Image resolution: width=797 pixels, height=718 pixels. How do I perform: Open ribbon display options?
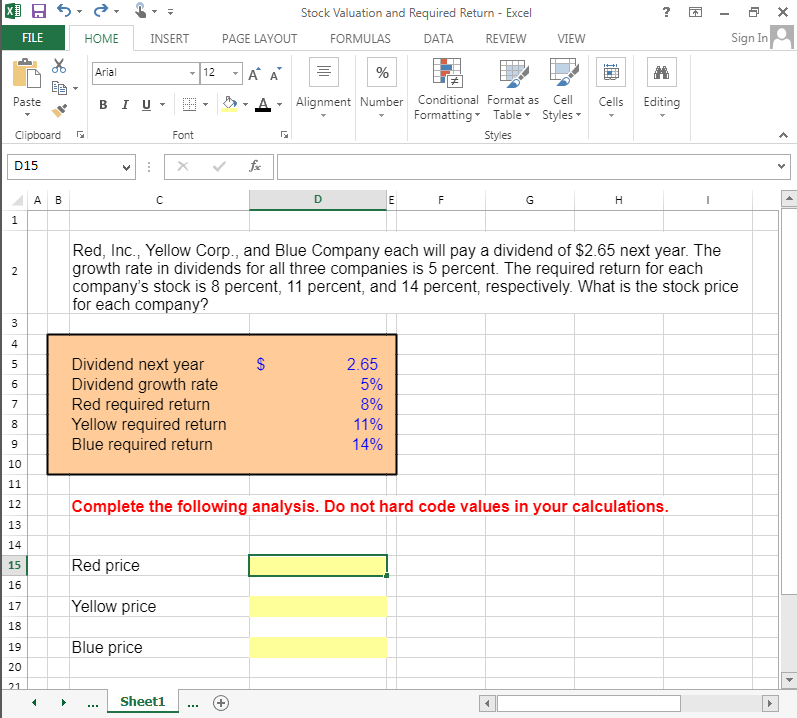coord(695,12)
